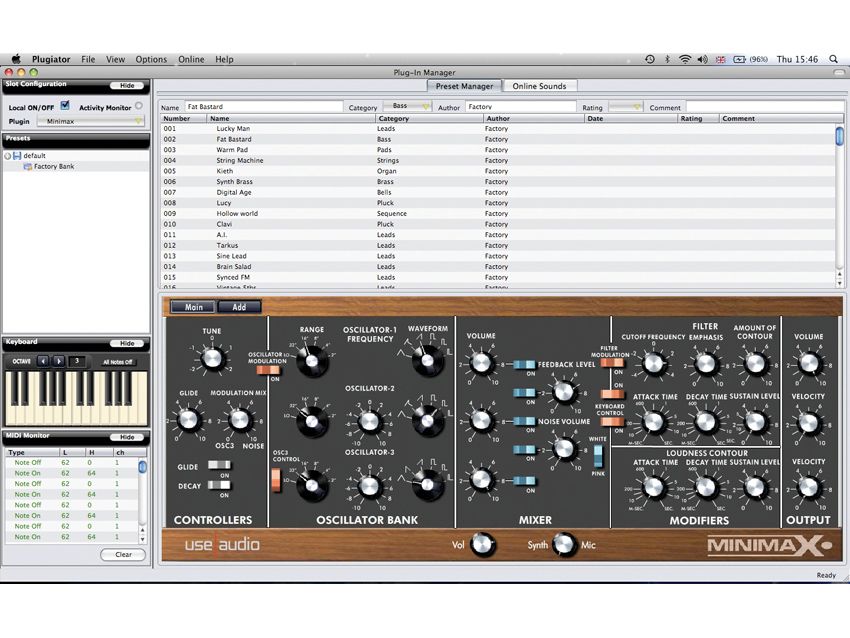Switch to the Add synth page
Image resolution: width=850 pixels, height=638 pixels.
pyautogui.click(x=239, y=307)
